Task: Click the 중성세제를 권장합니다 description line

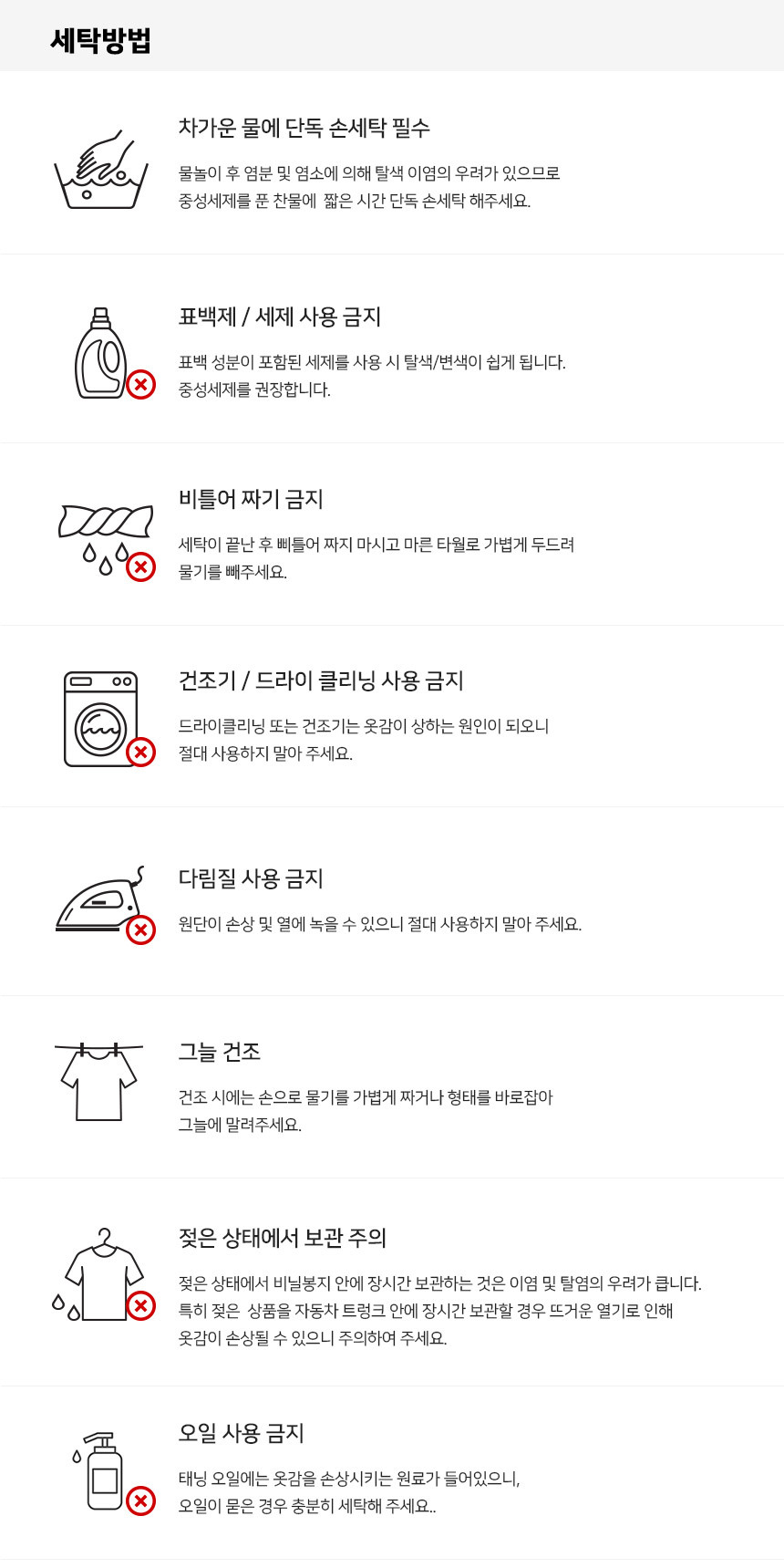Action: 254,389
